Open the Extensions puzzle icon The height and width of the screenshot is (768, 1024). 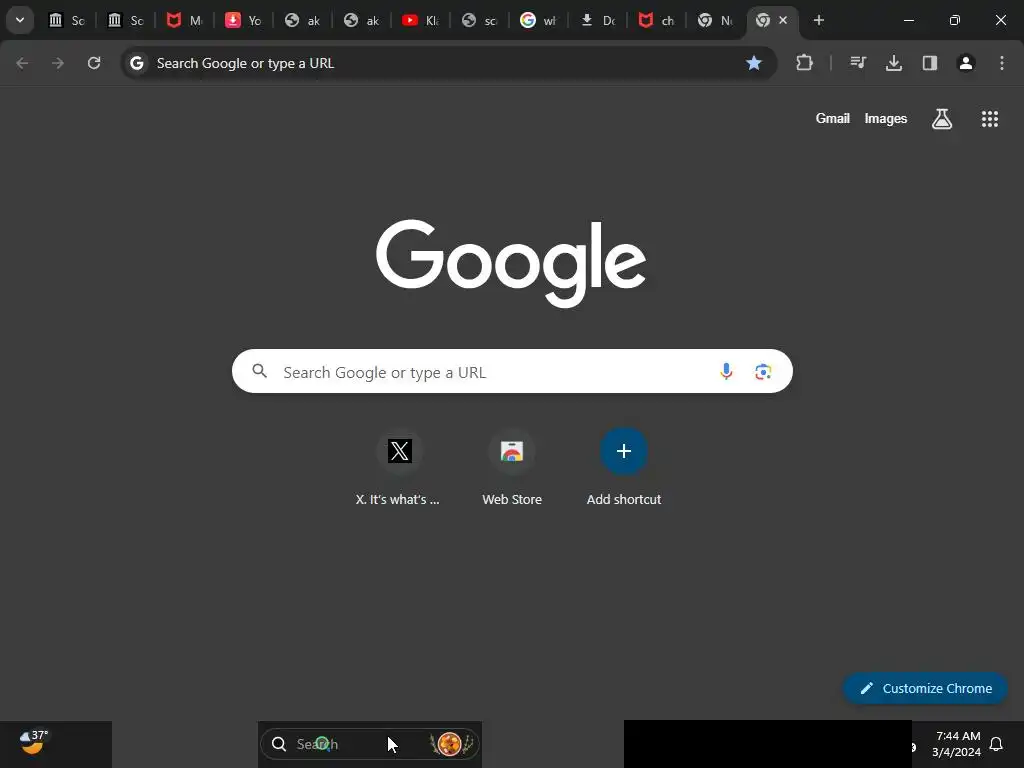(805, 63)
